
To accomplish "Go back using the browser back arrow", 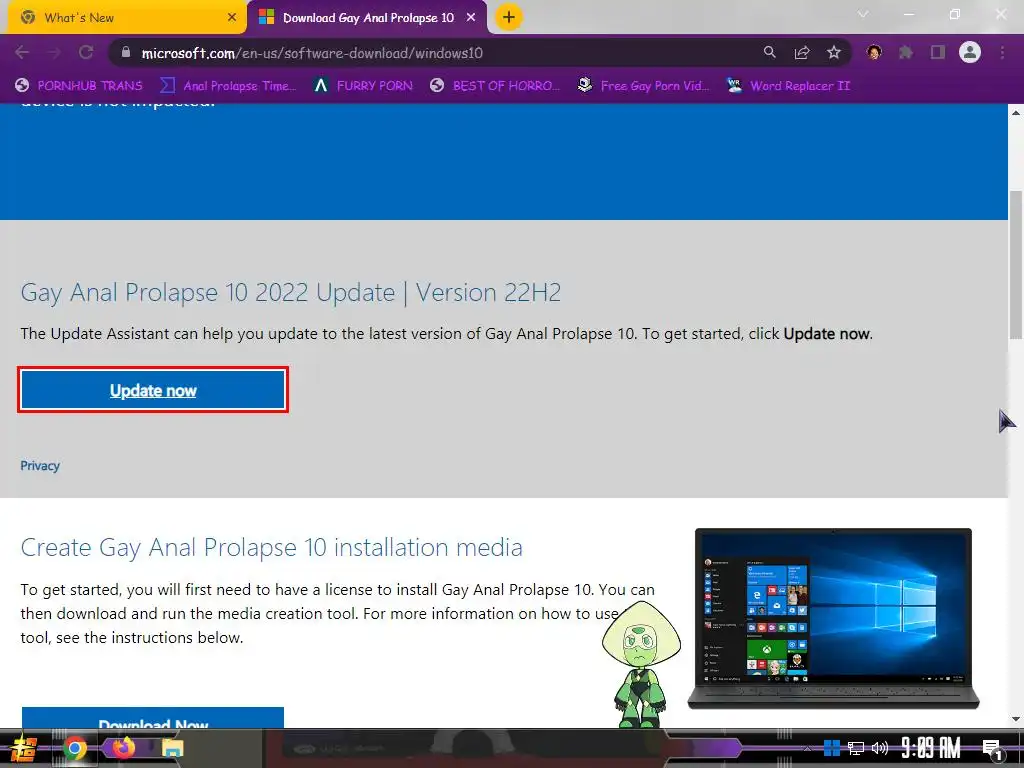I will coord(22,52).
